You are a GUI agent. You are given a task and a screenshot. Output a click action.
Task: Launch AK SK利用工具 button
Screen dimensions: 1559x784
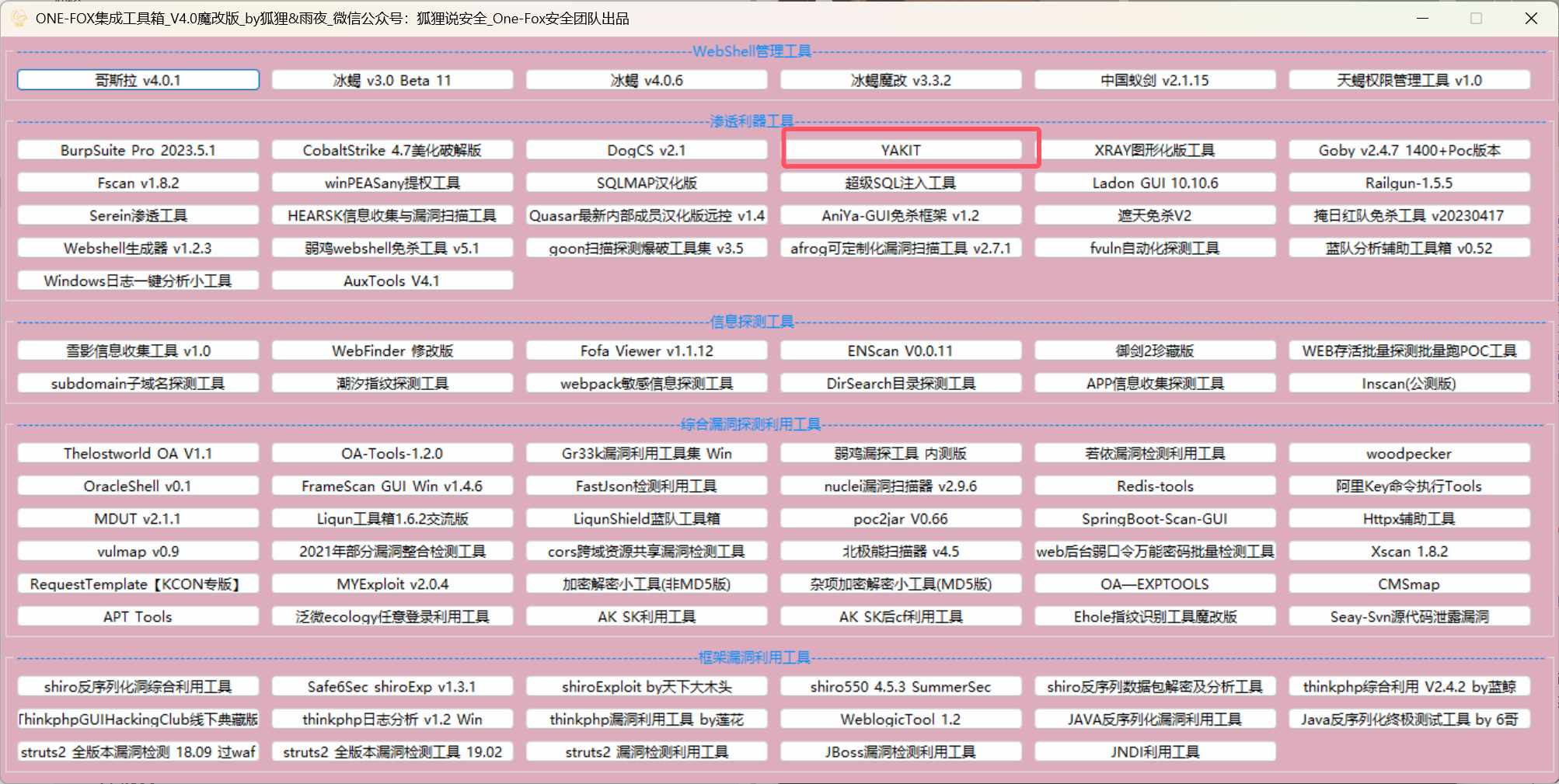click(x=647, y=616)
